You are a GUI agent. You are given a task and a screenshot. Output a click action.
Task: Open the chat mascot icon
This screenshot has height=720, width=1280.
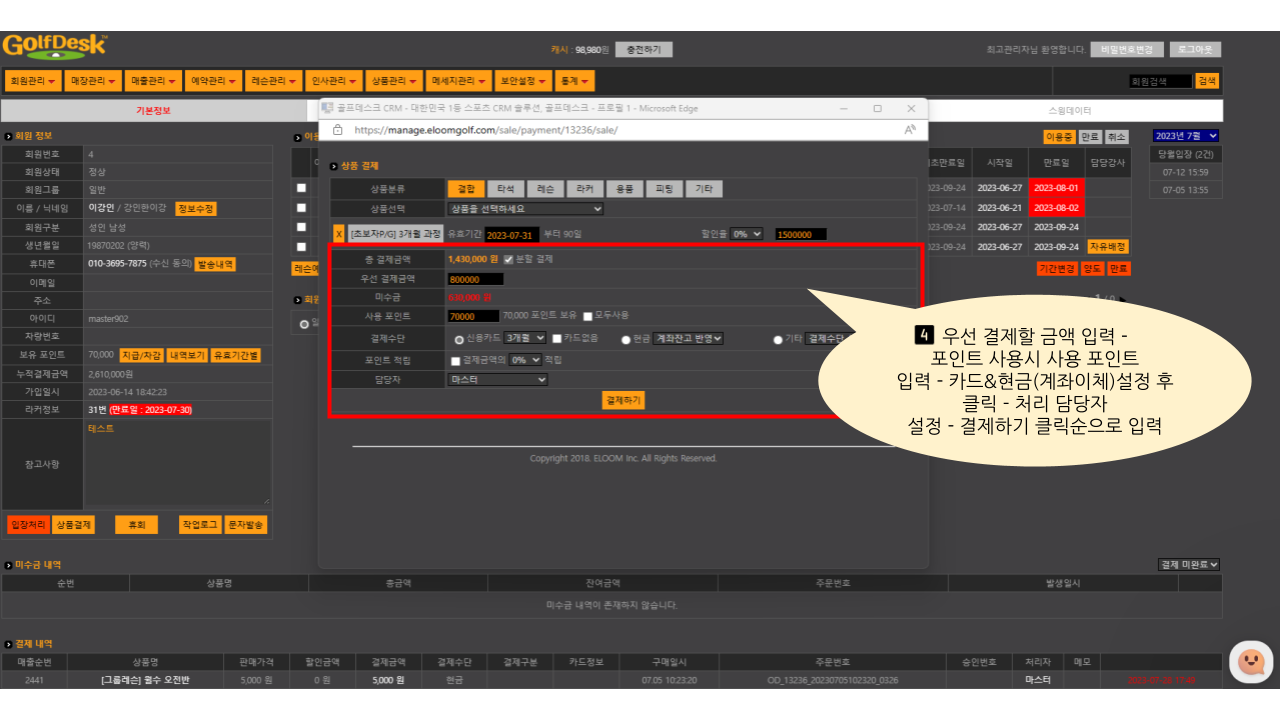(1250, 662)
